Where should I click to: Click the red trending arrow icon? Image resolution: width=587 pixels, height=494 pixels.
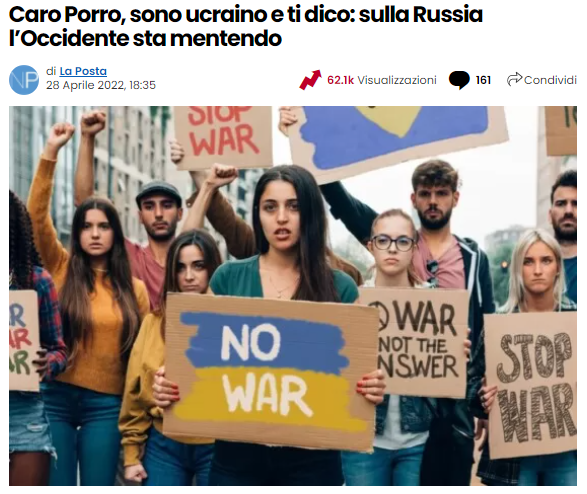[x=310, y=80]
